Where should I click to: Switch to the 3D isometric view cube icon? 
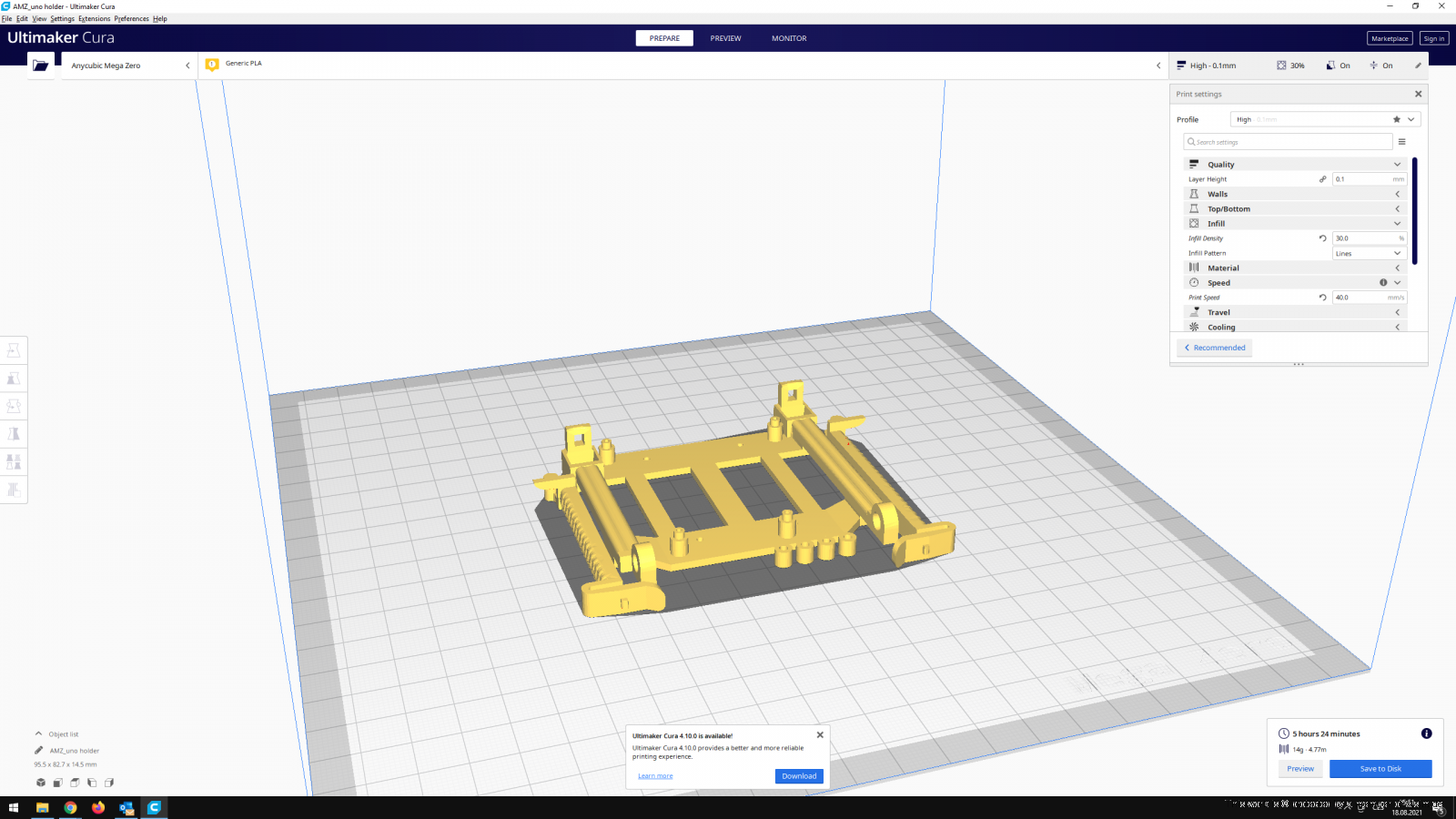click(x=41, y=783)
